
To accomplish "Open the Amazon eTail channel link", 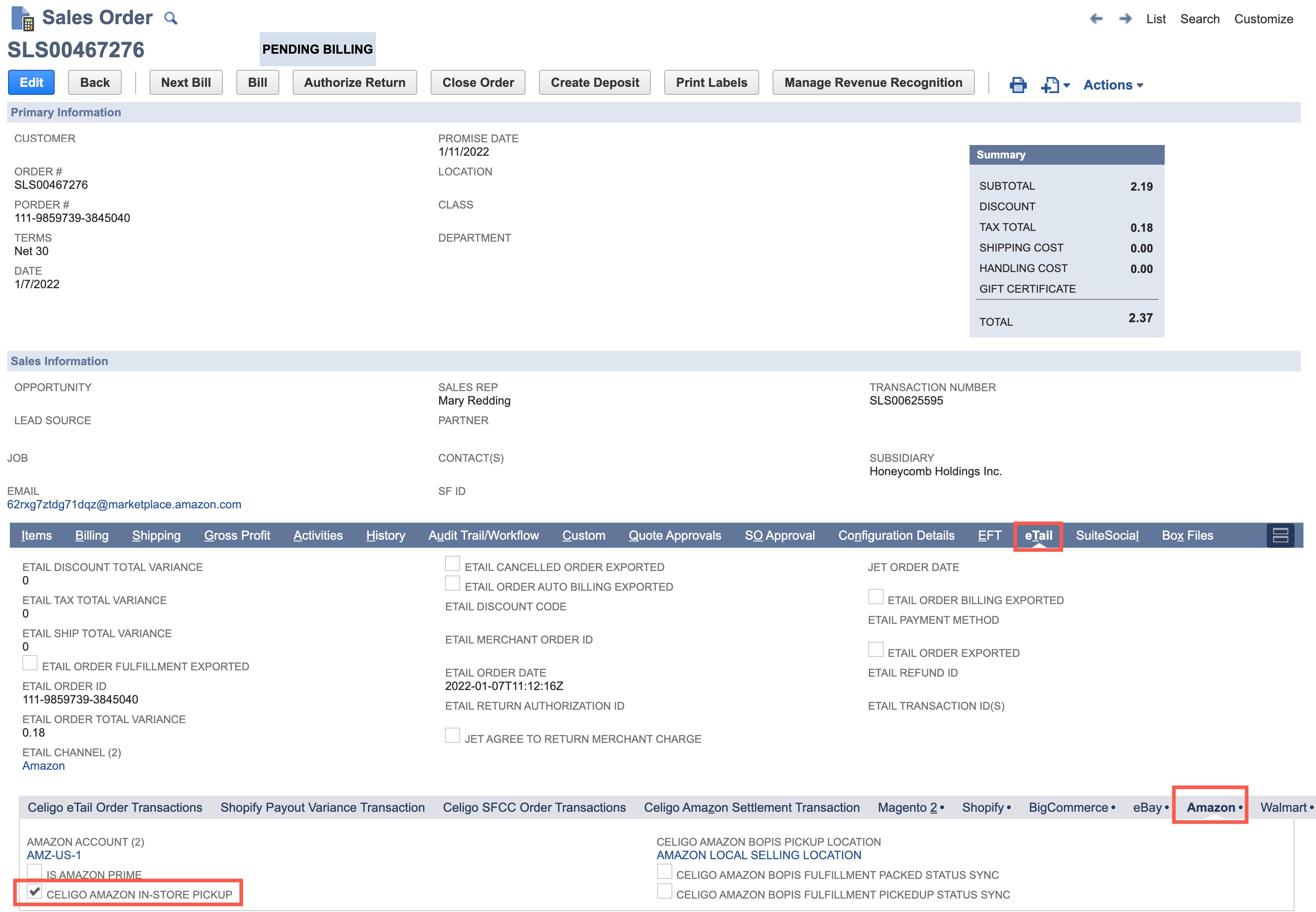I will pyautogui.click(x=43, y=766).
